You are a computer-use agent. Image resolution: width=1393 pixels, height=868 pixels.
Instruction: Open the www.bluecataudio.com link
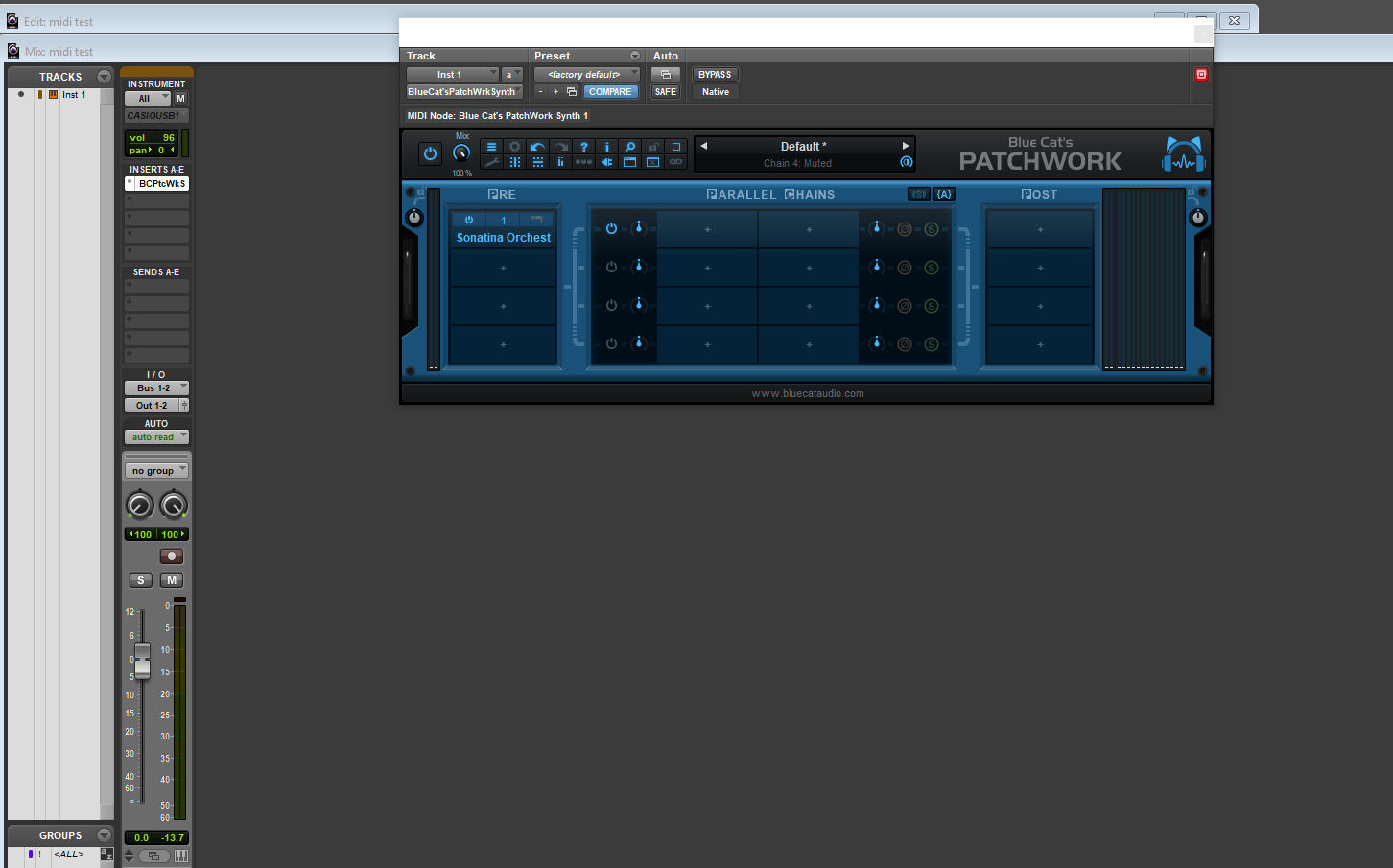pos(808,393)
